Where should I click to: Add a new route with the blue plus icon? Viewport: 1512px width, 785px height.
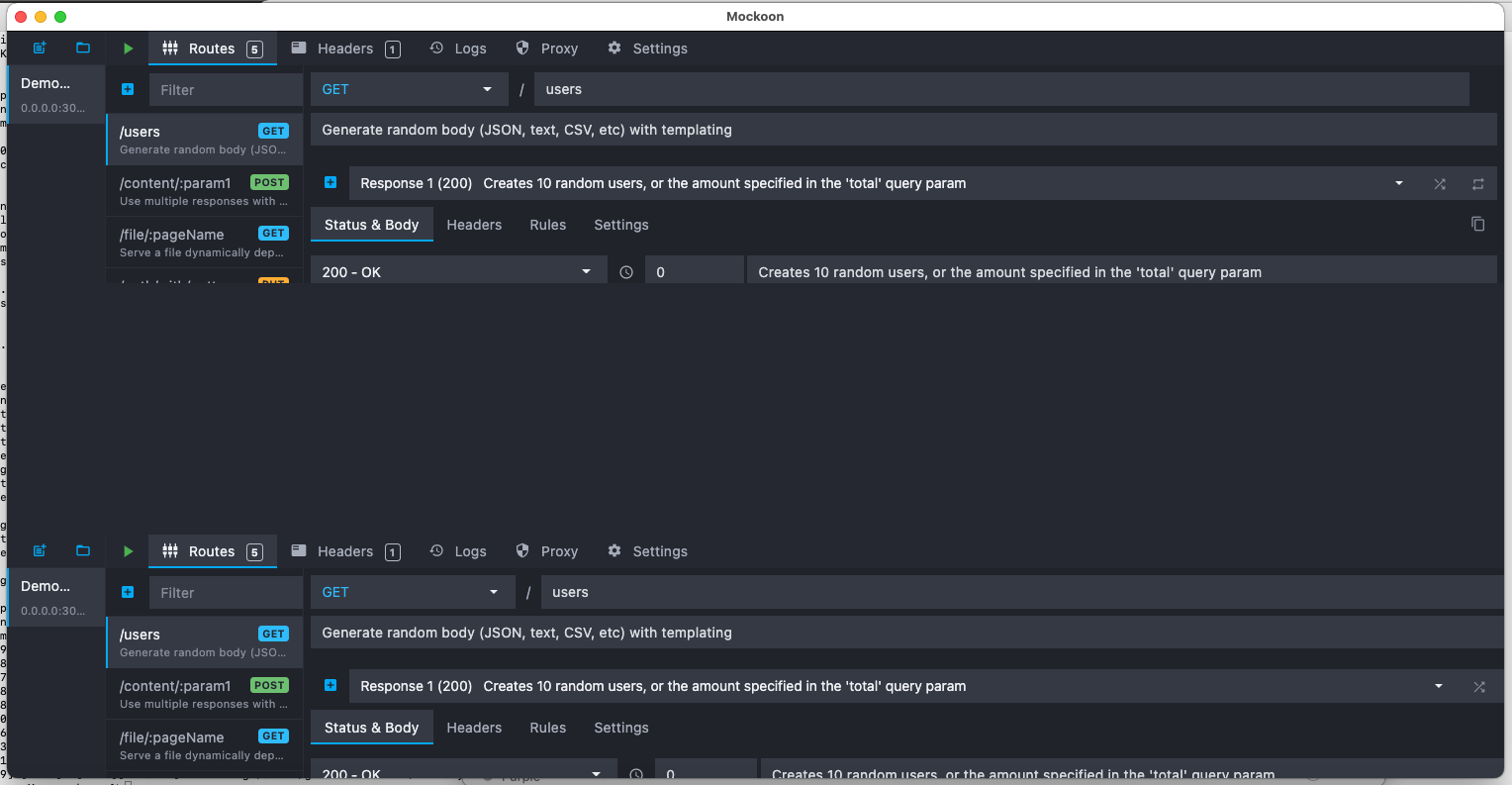[x=127, y=88]
